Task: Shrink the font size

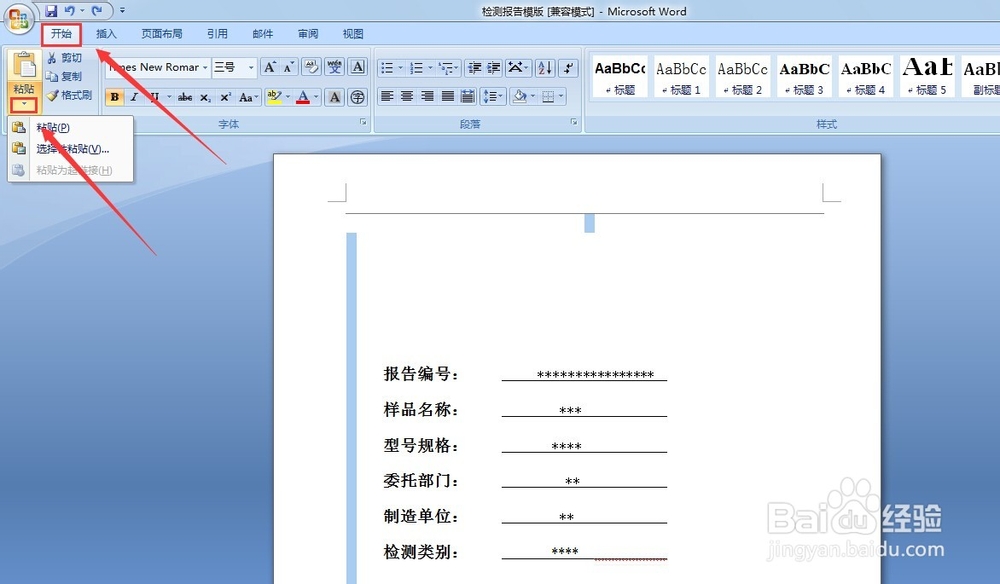Action: [x=289, y=67]
